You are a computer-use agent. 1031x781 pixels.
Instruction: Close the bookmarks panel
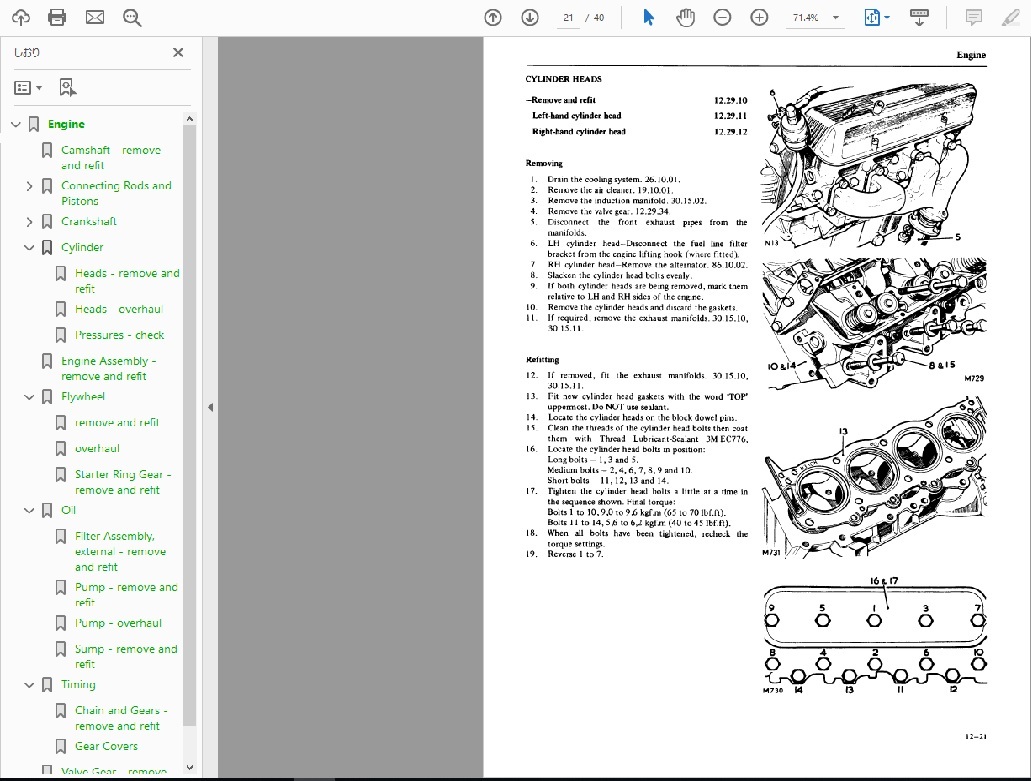click(x=178, y=53)
